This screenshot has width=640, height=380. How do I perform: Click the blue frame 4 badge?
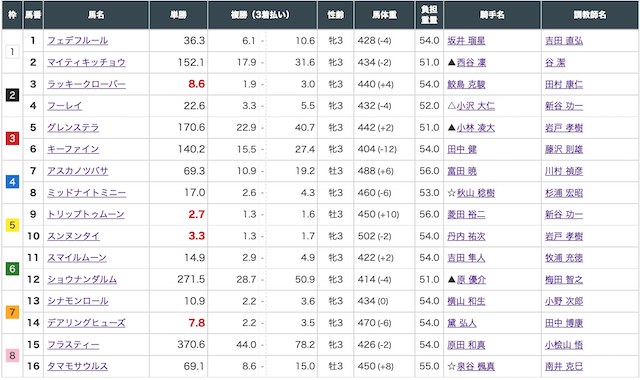tap(12, 182)
